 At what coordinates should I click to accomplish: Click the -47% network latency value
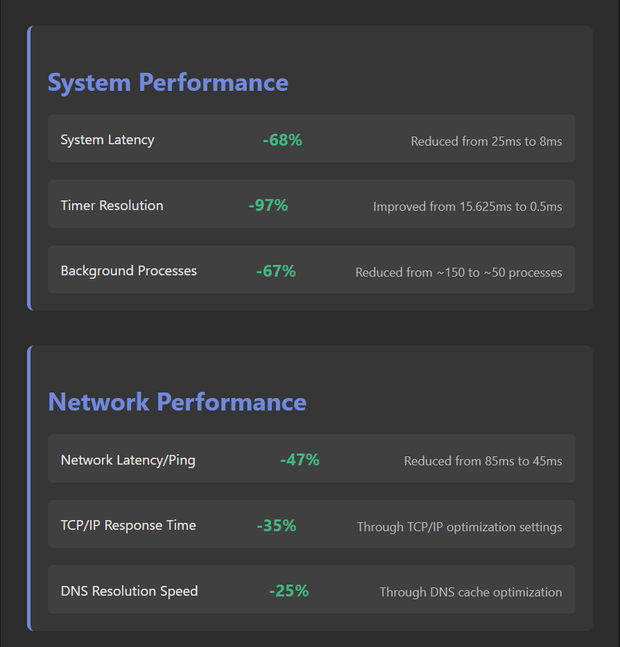(299, 460)
